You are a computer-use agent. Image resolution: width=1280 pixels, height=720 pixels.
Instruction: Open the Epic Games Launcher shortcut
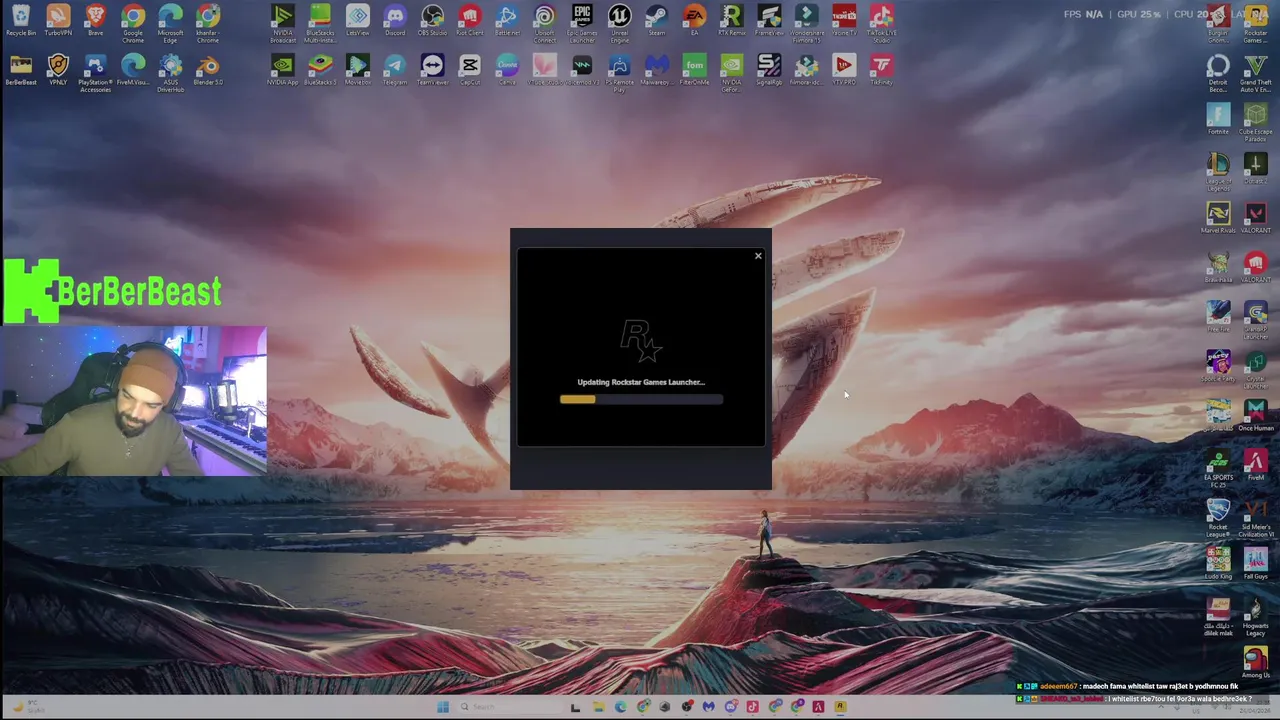(582, 22)
